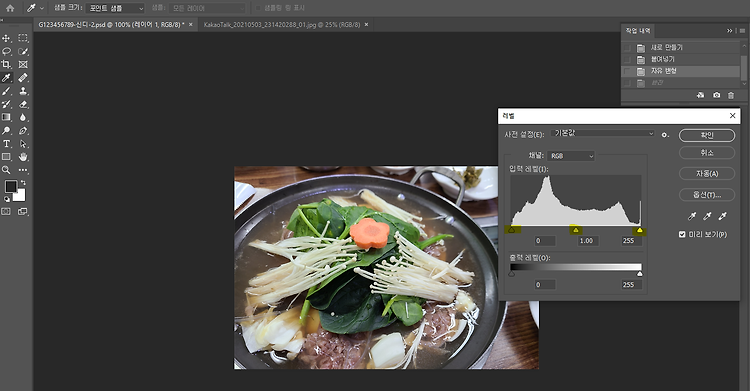Set history brush source for 자유 변형
Screen dimensions: 750x391
[627, 71]
